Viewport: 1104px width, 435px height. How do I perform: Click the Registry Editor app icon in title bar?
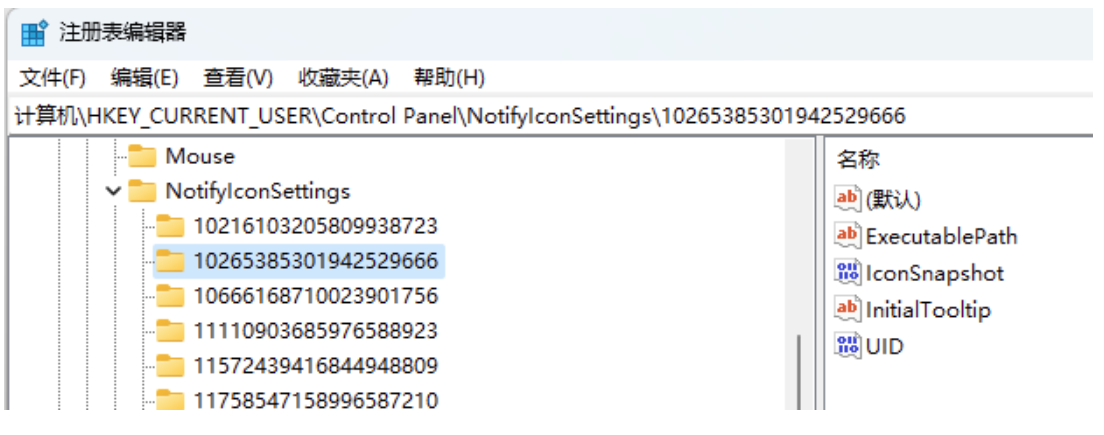tap(33, 32)
